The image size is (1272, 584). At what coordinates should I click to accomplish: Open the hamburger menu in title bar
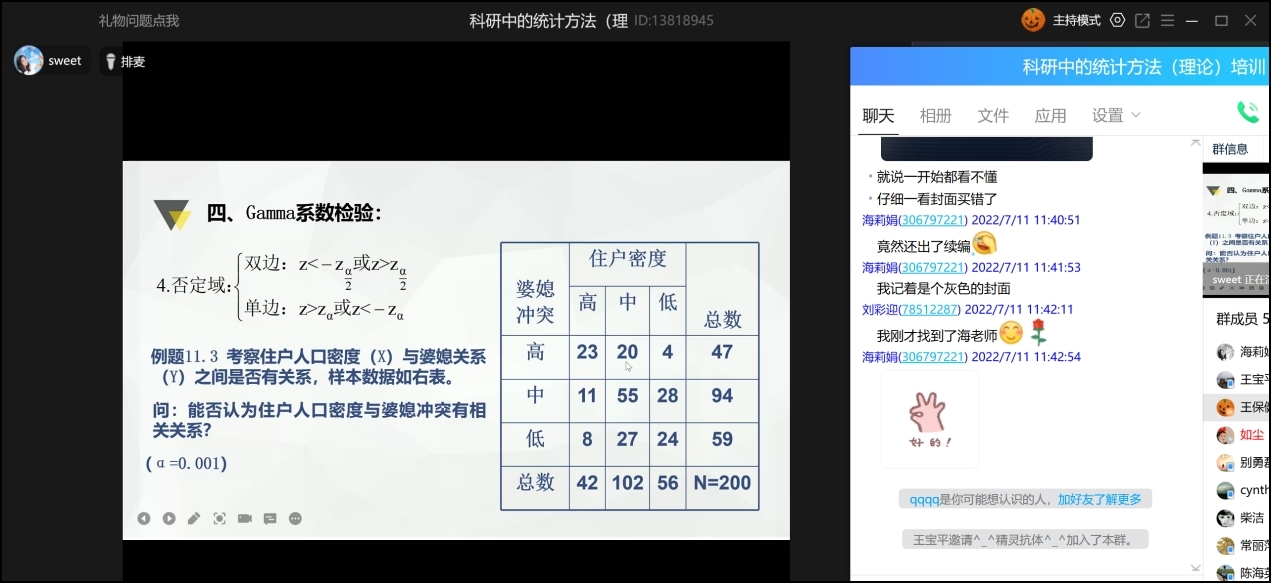[1167, 21]
